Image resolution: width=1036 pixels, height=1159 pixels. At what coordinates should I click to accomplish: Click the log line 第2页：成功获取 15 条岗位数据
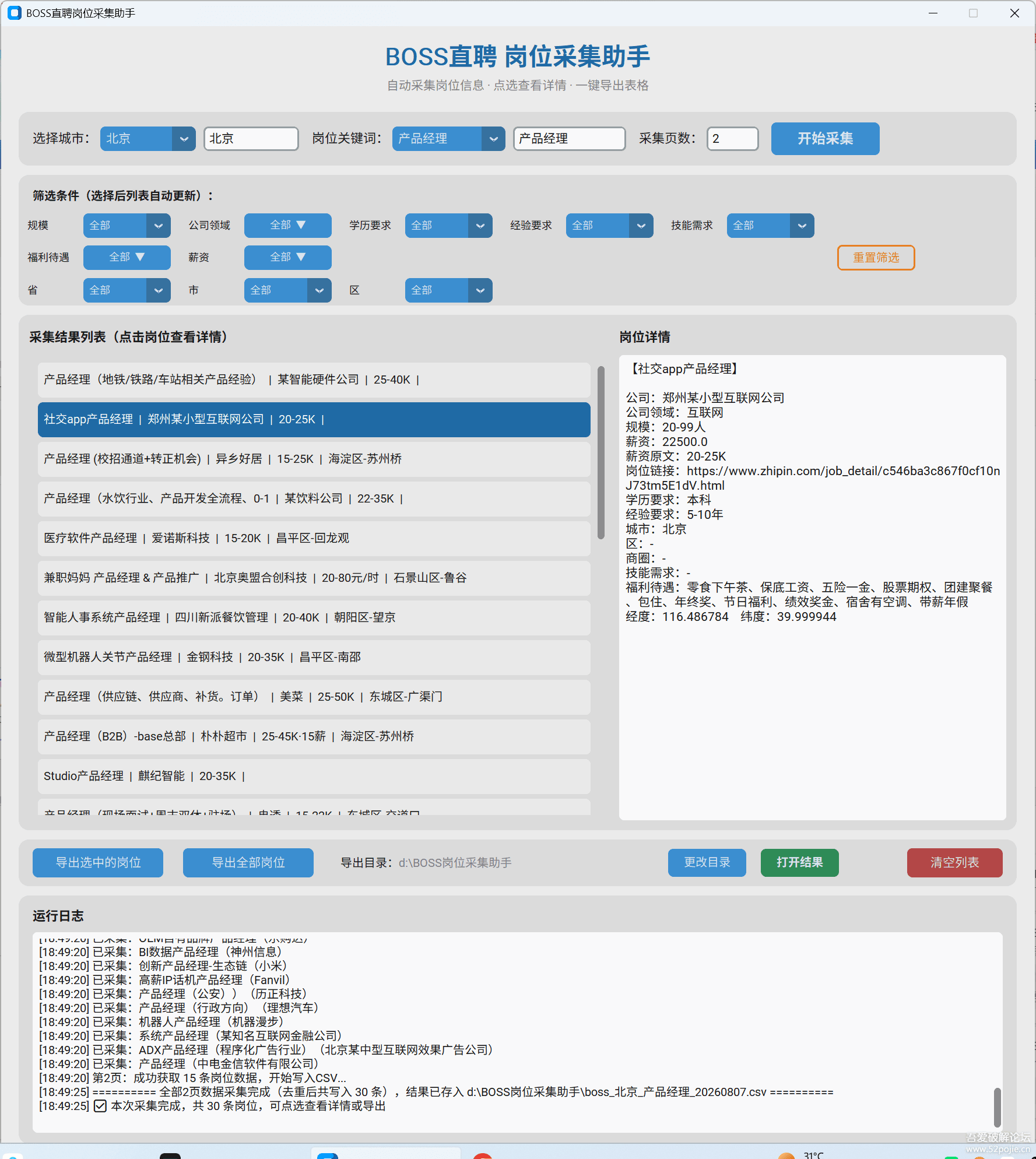192,1078
